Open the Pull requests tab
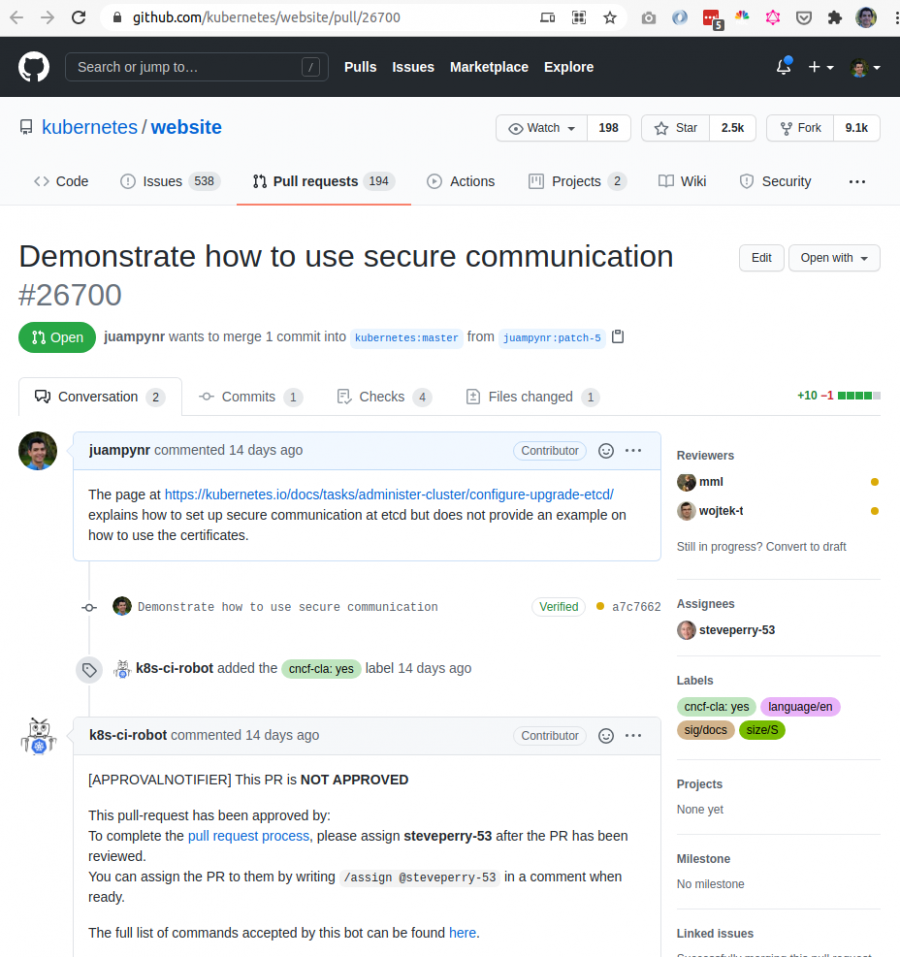The height and width of the screenshot is (957, 900). [323, 181]
